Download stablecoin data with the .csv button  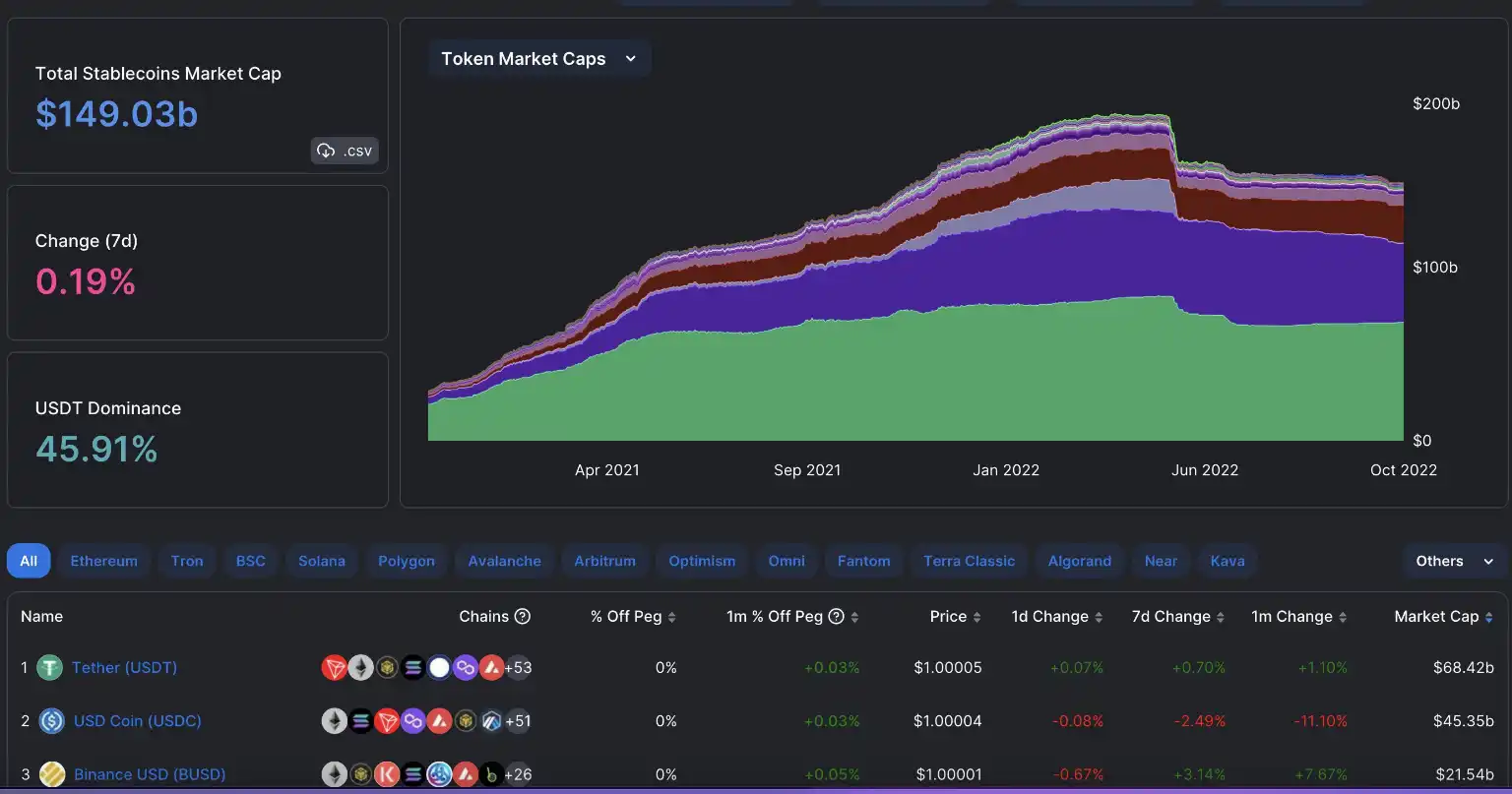[x=345, y=151]
